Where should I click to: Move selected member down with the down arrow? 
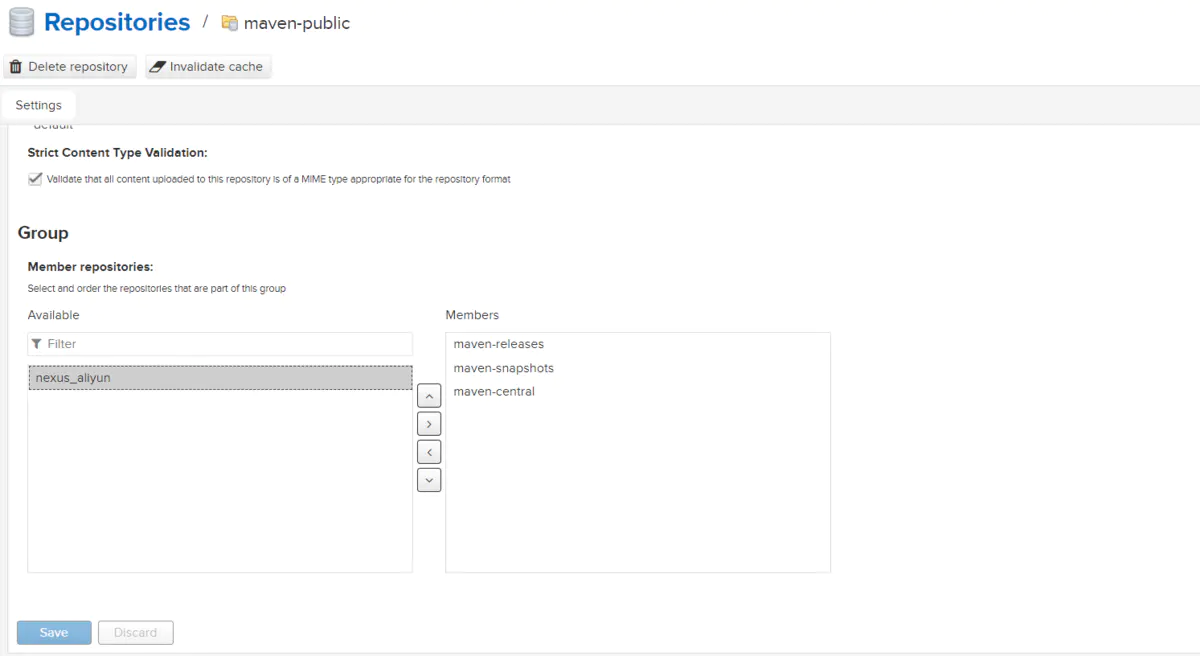point(429,480)
